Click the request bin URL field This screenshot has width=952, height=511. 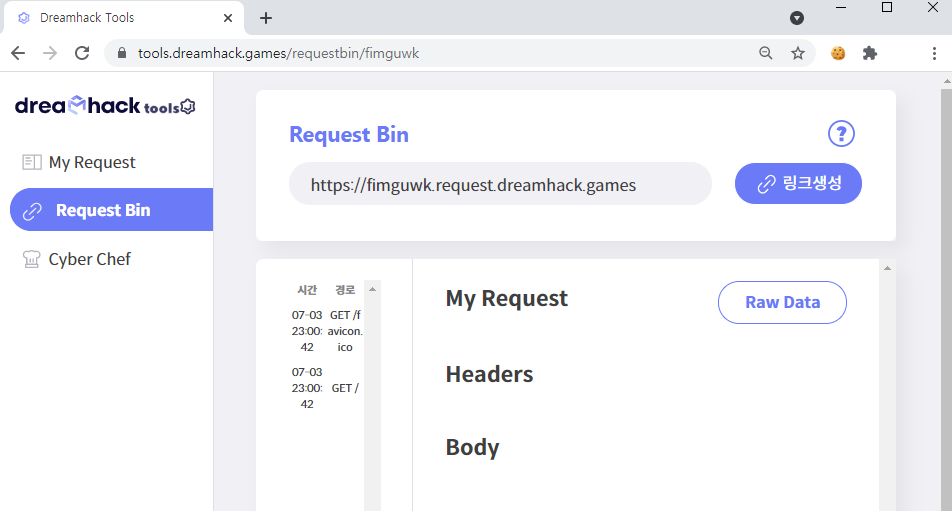pos(500,184)
